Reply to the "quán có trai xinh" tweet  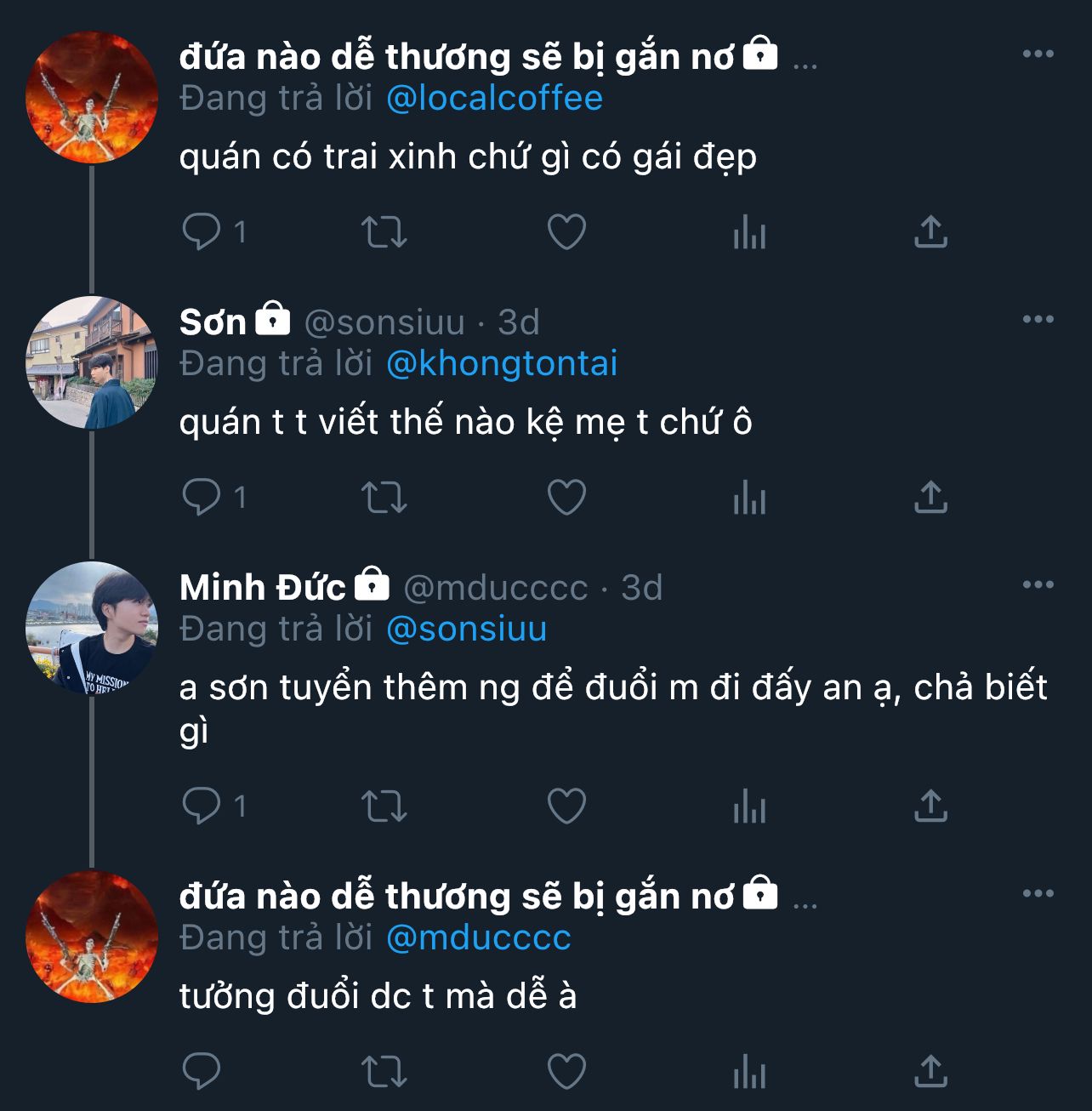202,231
